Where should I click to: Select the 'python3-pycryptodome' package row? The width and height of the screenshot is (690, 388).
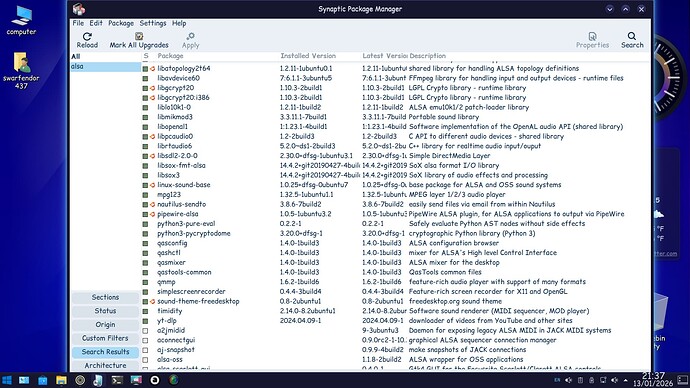(x=395, y=234)
